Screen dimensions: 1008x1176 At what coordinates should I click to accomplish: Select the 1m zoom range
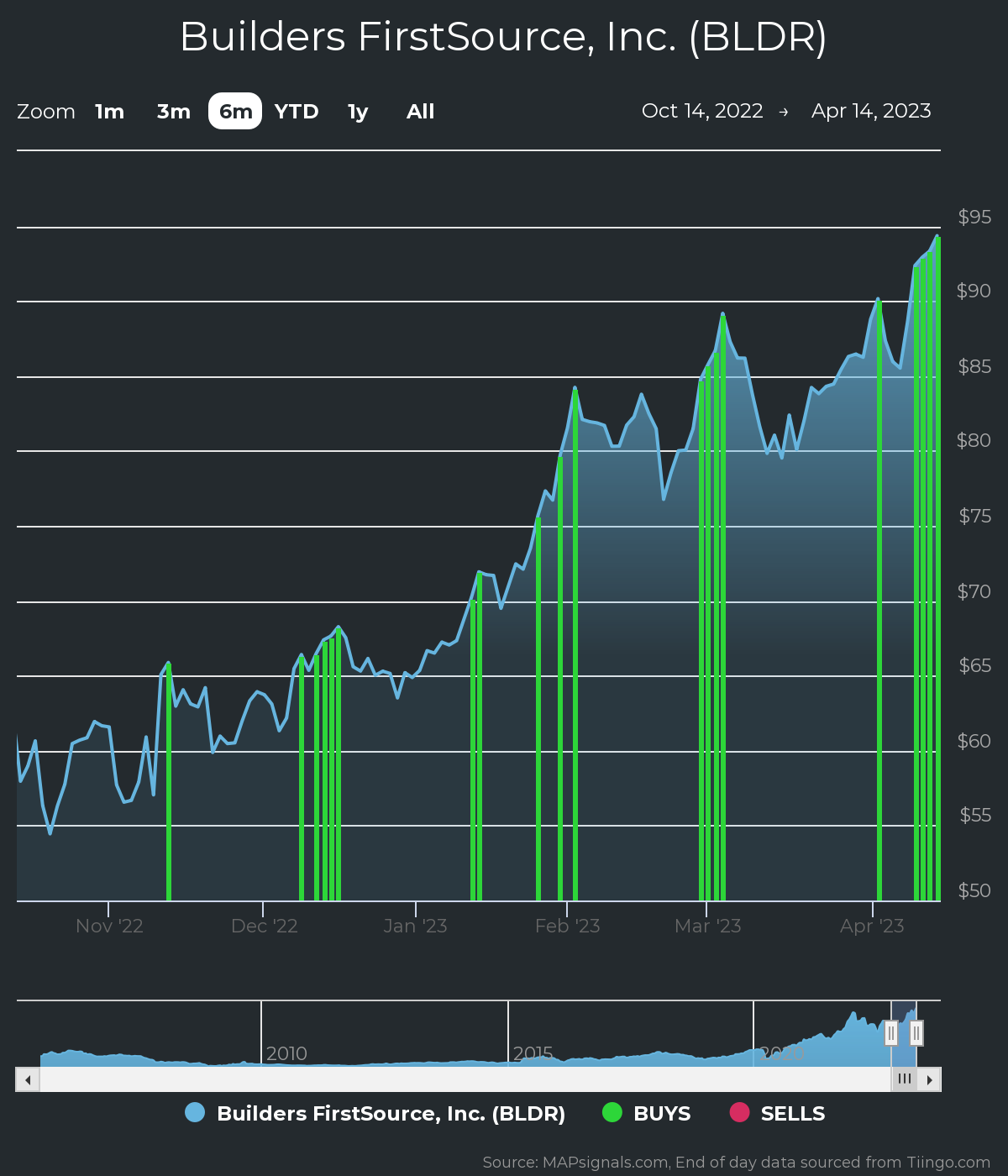coord(109,112)
